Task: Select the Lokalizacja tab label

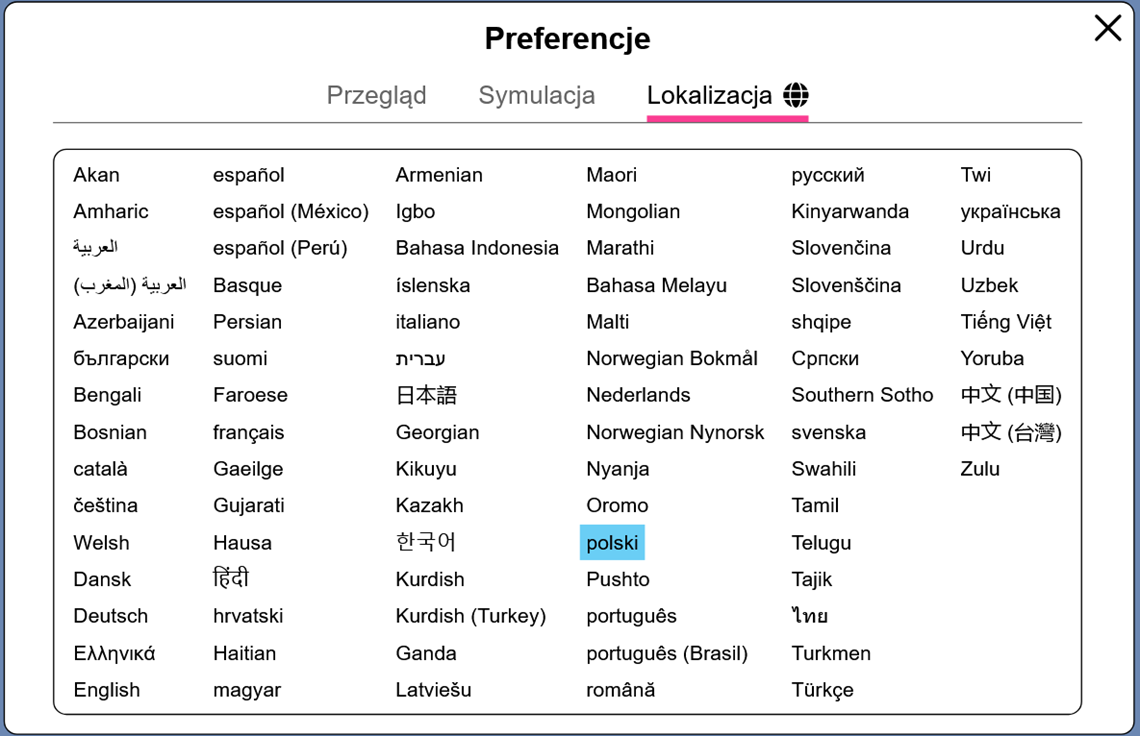Action: [709, 95]
